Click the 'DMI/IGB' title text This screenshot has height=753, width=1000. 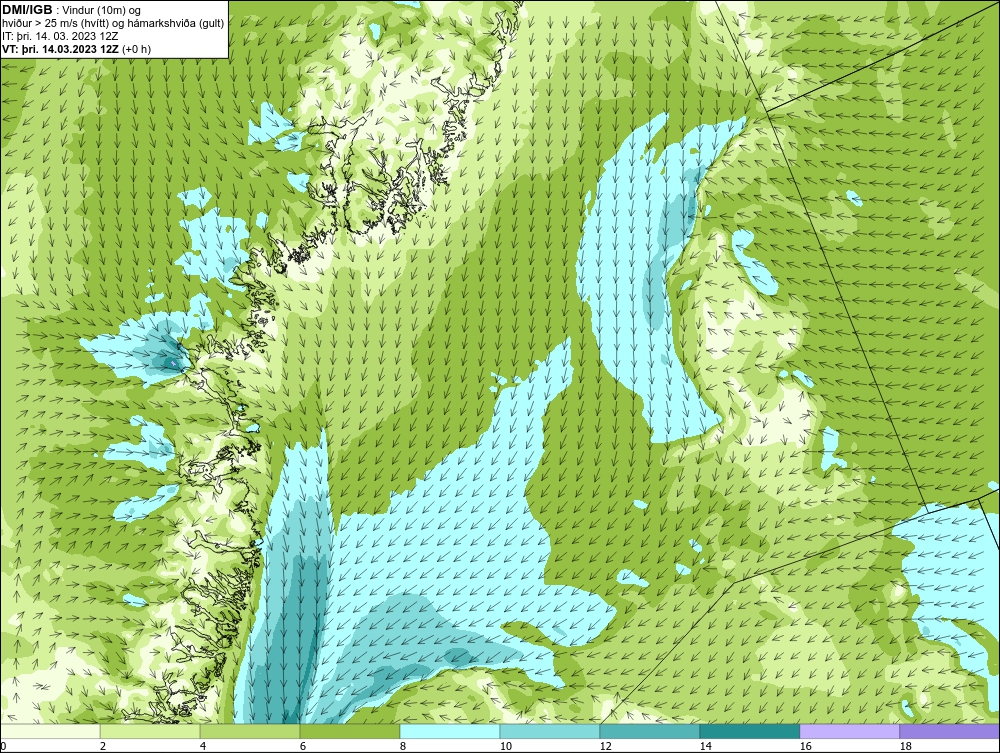tap(27, 10)
